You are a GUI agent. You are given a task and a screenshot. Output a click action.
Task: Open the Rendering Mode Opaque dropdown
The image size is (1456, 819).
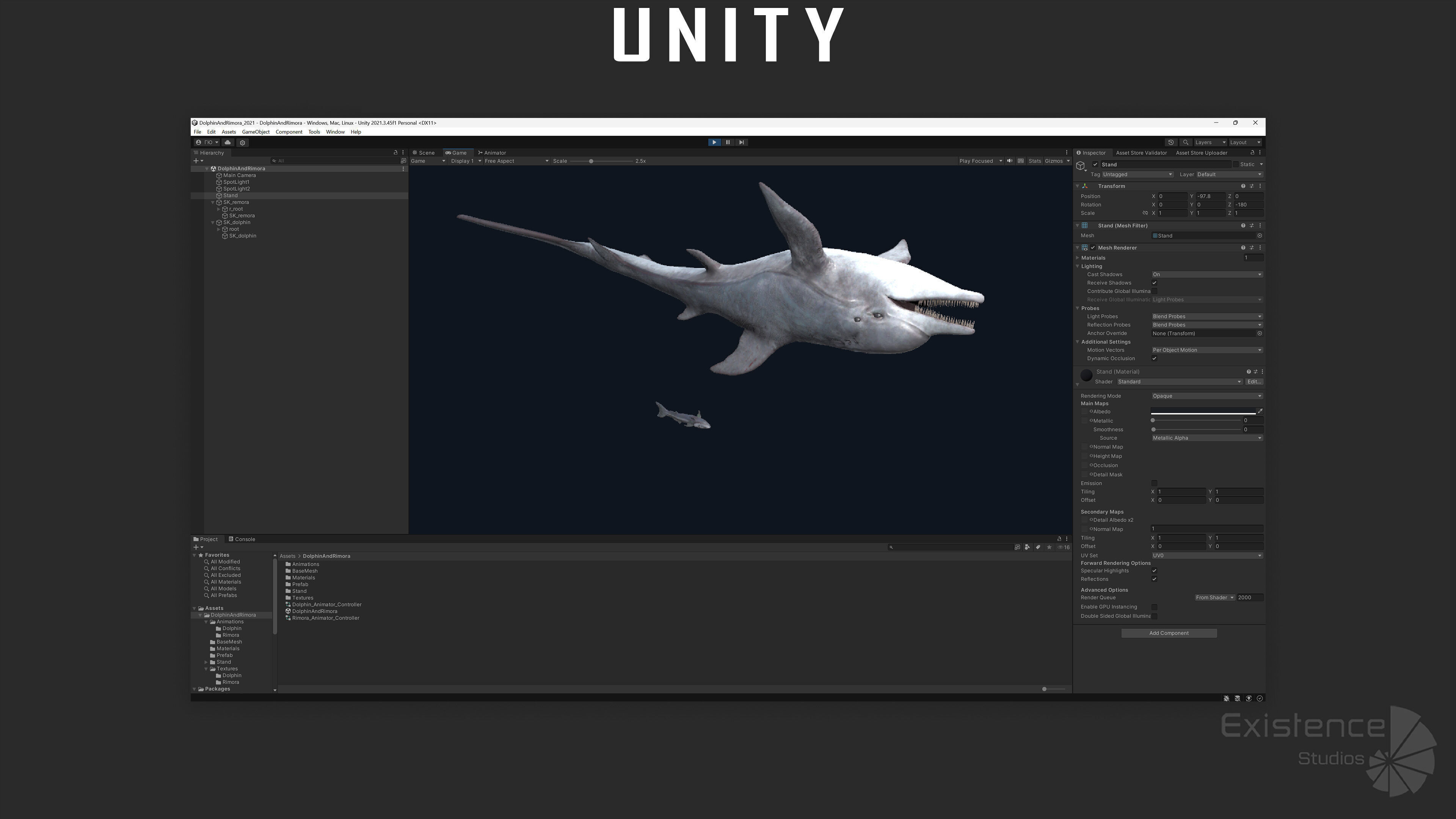[1207, 396]
